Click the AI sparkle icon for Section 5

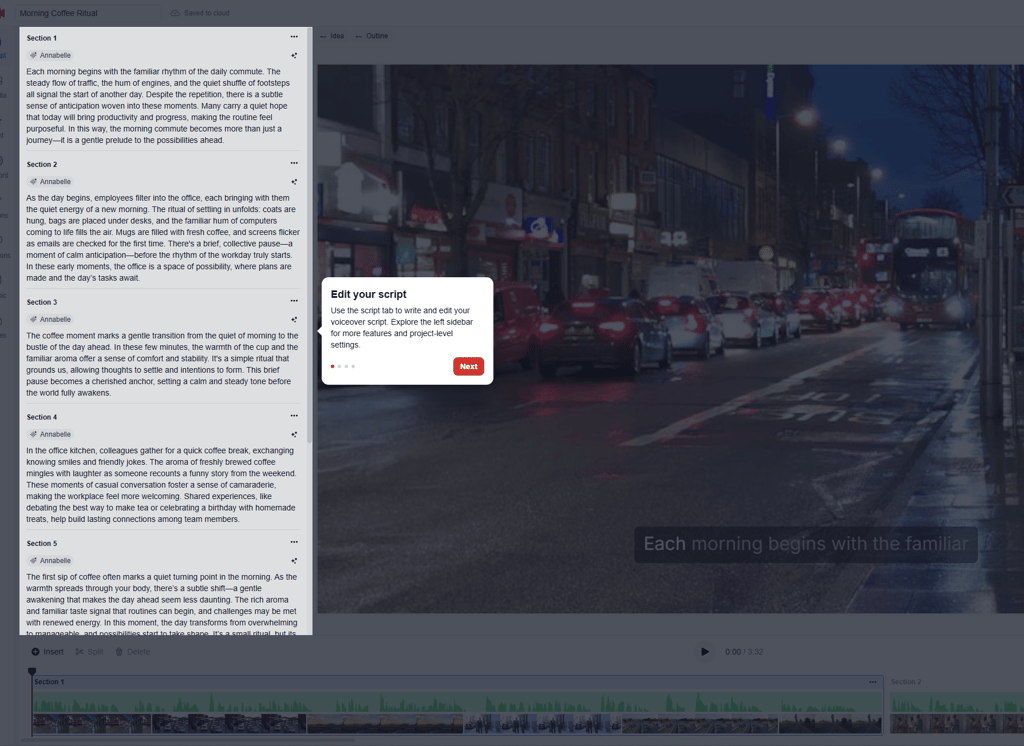pos(294,560)
